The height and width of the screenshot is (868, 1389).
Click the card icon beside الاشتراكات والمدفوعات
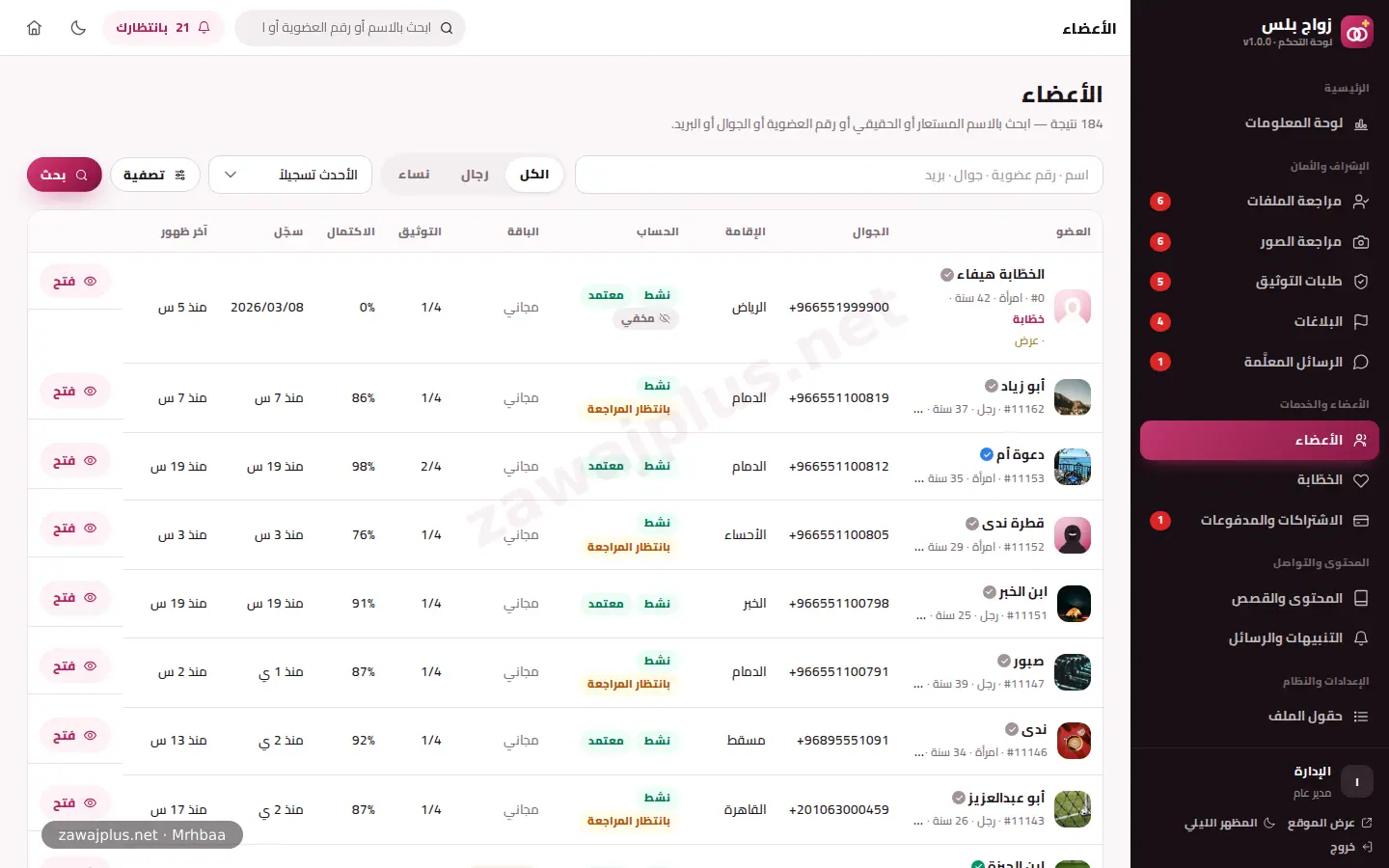pos(1361,521)
